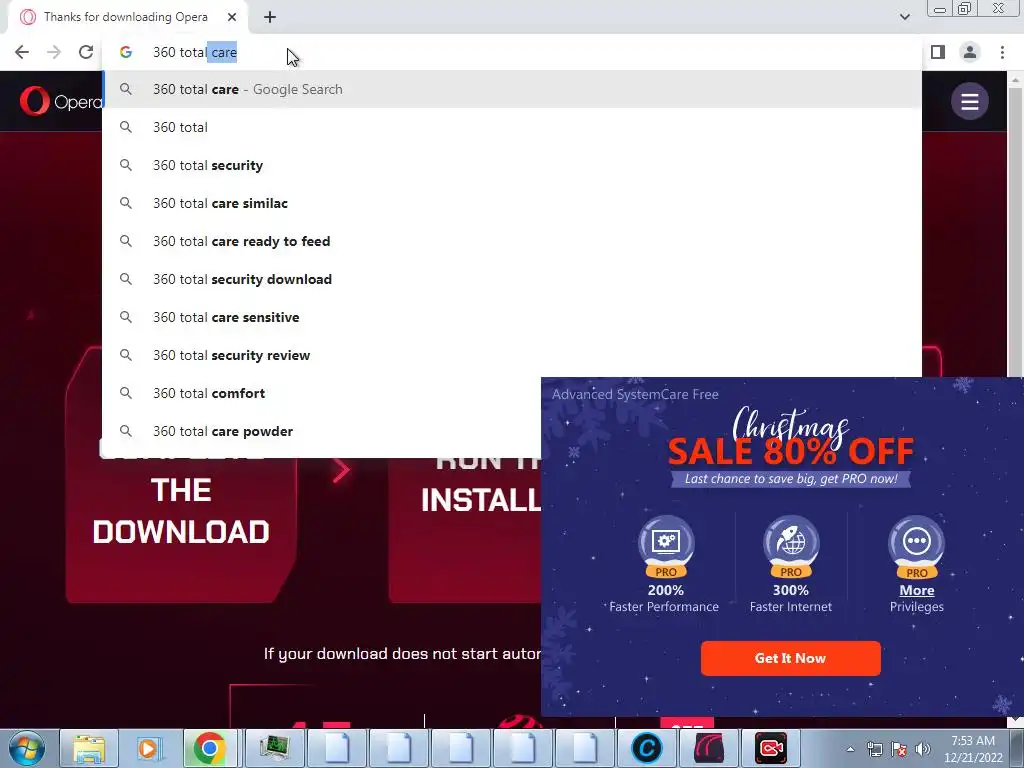Screen dimensions: 1024x768
Task: Click the 200% Faster Performance PRO icon
Action: pyautogui.click(x=665, y=547)
